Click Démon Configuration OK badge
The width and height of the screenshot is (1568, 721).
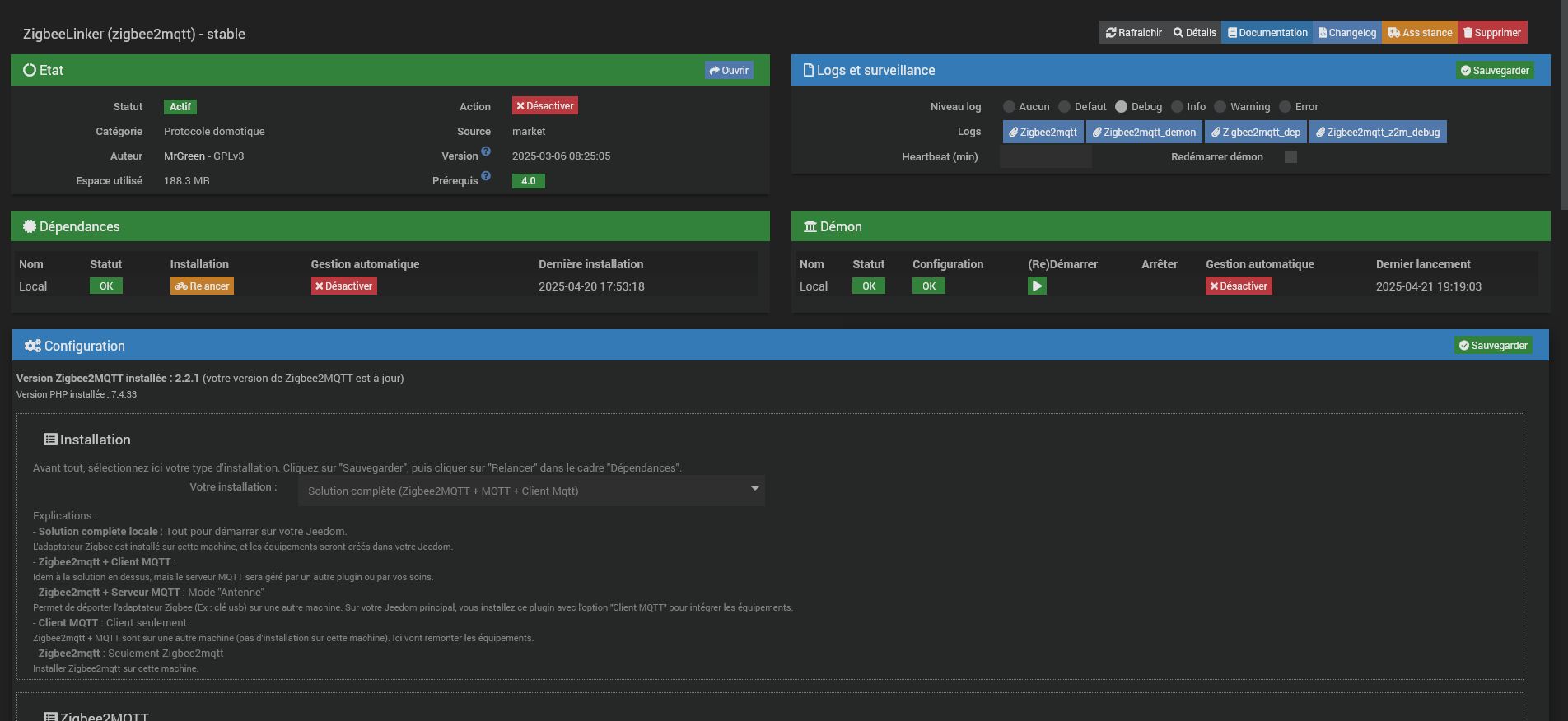coord(929,286)
